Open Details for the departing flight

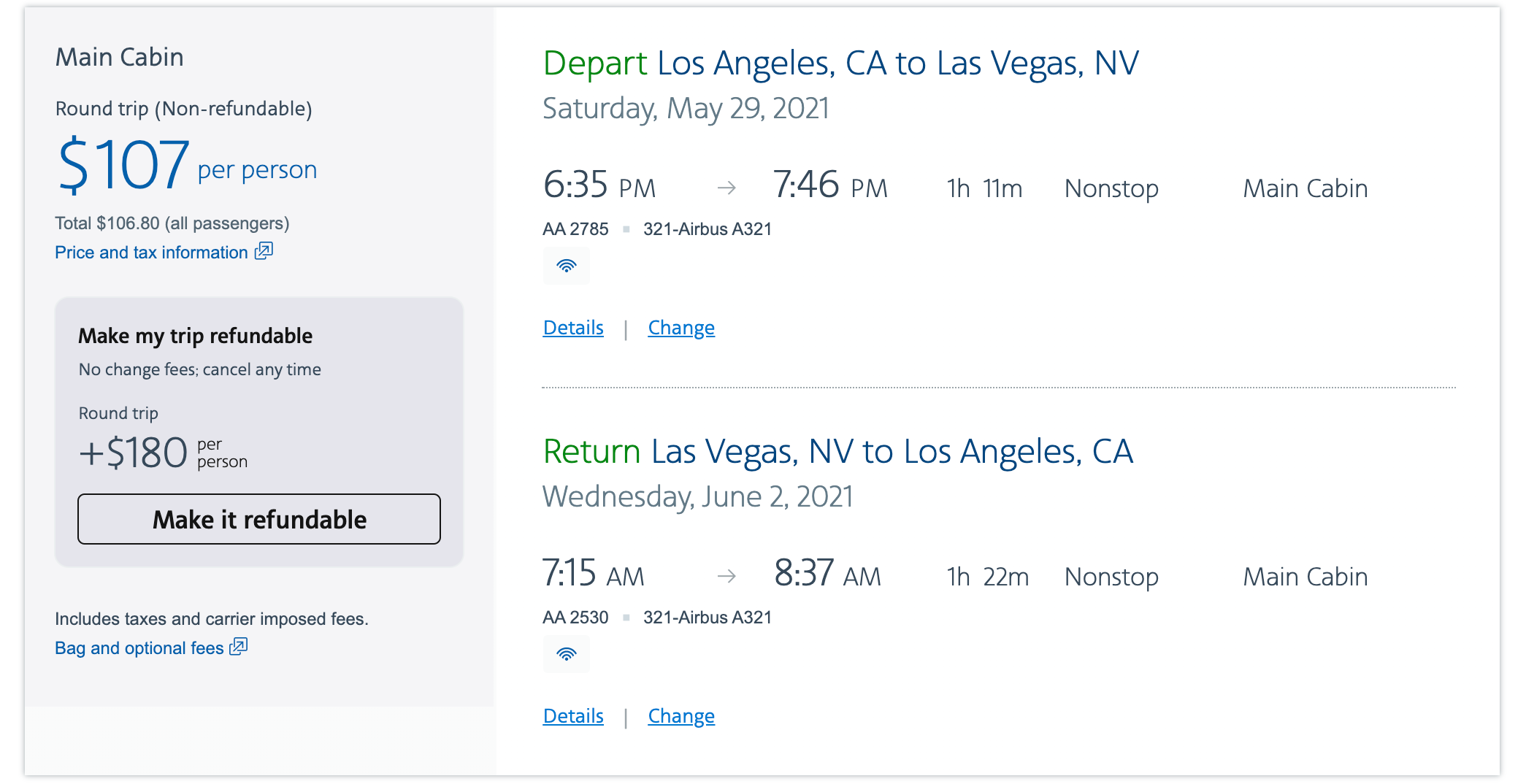tap(573, 328)
